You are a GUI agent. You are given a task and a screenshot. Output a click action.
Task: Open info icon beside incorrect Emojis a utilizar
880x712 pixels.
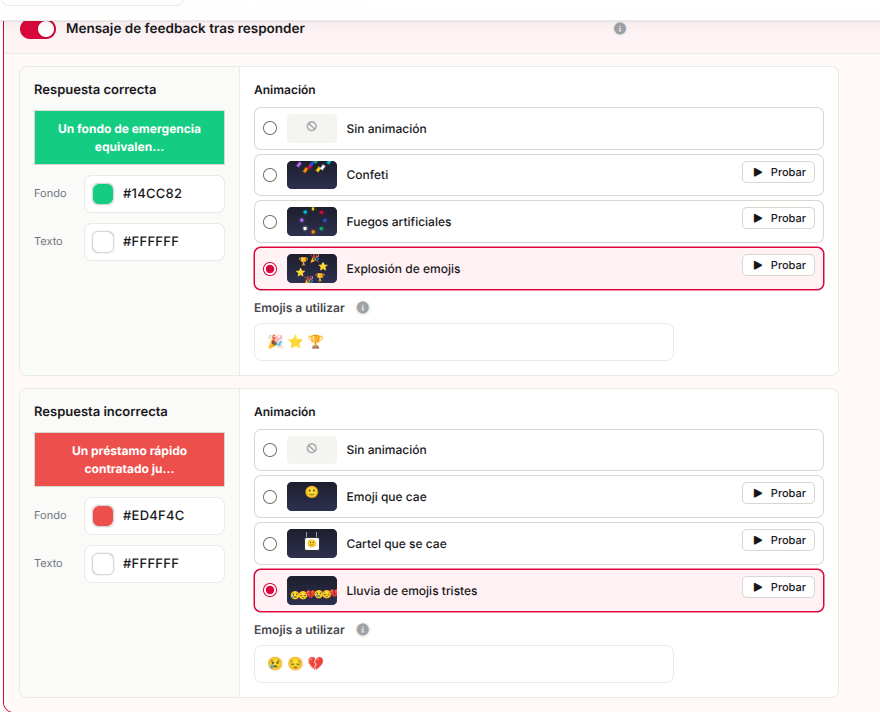click(x=363, y=630)
